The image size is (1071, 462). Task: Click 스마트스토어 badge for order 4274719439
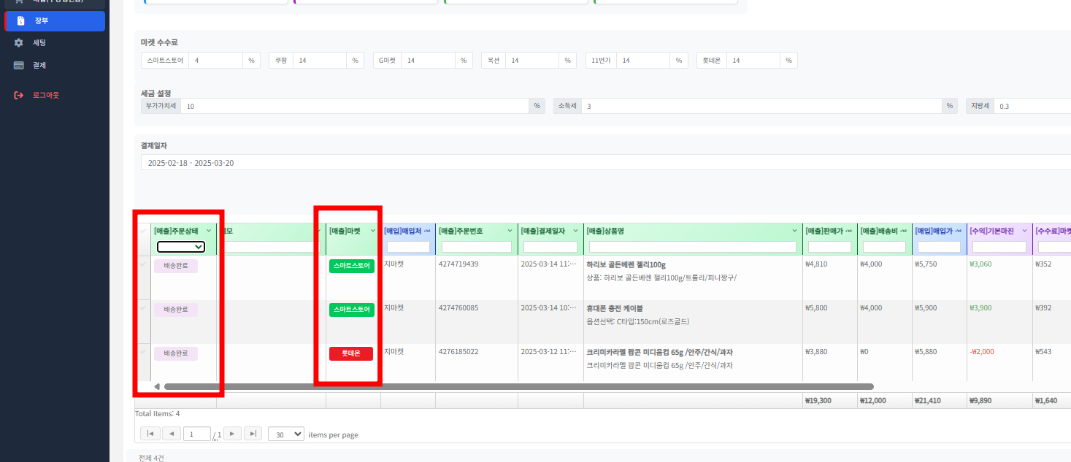point(352,266)
